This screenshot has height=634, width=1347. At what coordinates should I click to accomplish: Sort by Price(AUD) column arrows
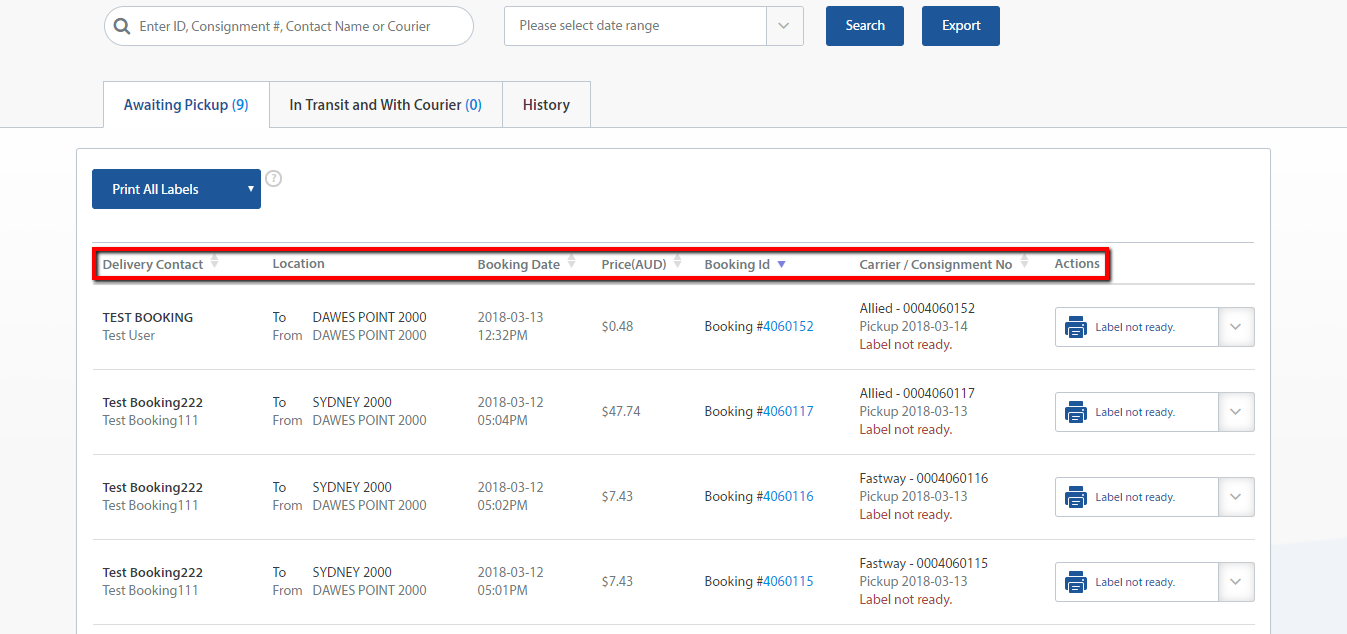677,262
